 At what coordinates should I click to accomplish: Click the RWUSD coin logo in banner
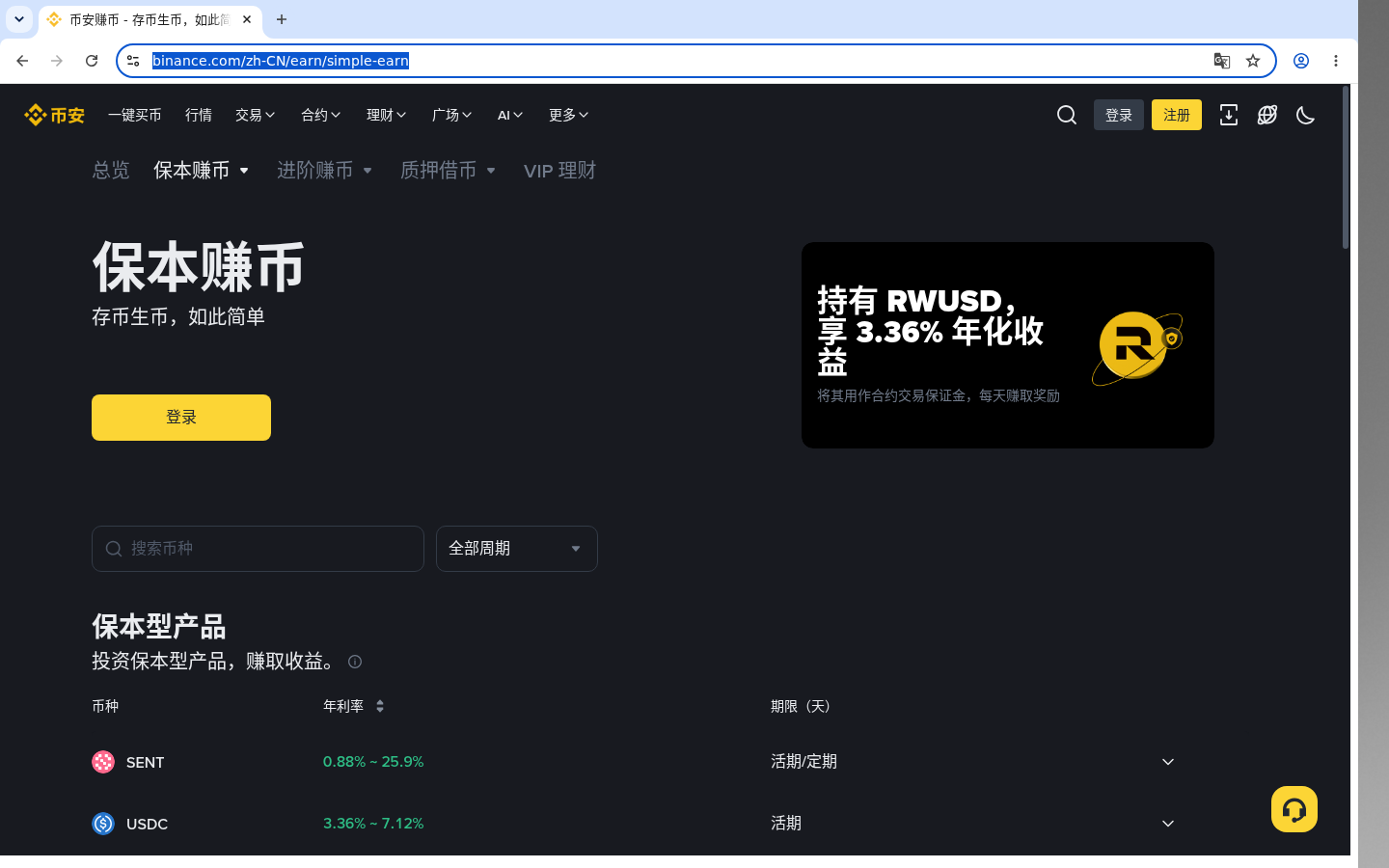click(x=1137, y=347)
